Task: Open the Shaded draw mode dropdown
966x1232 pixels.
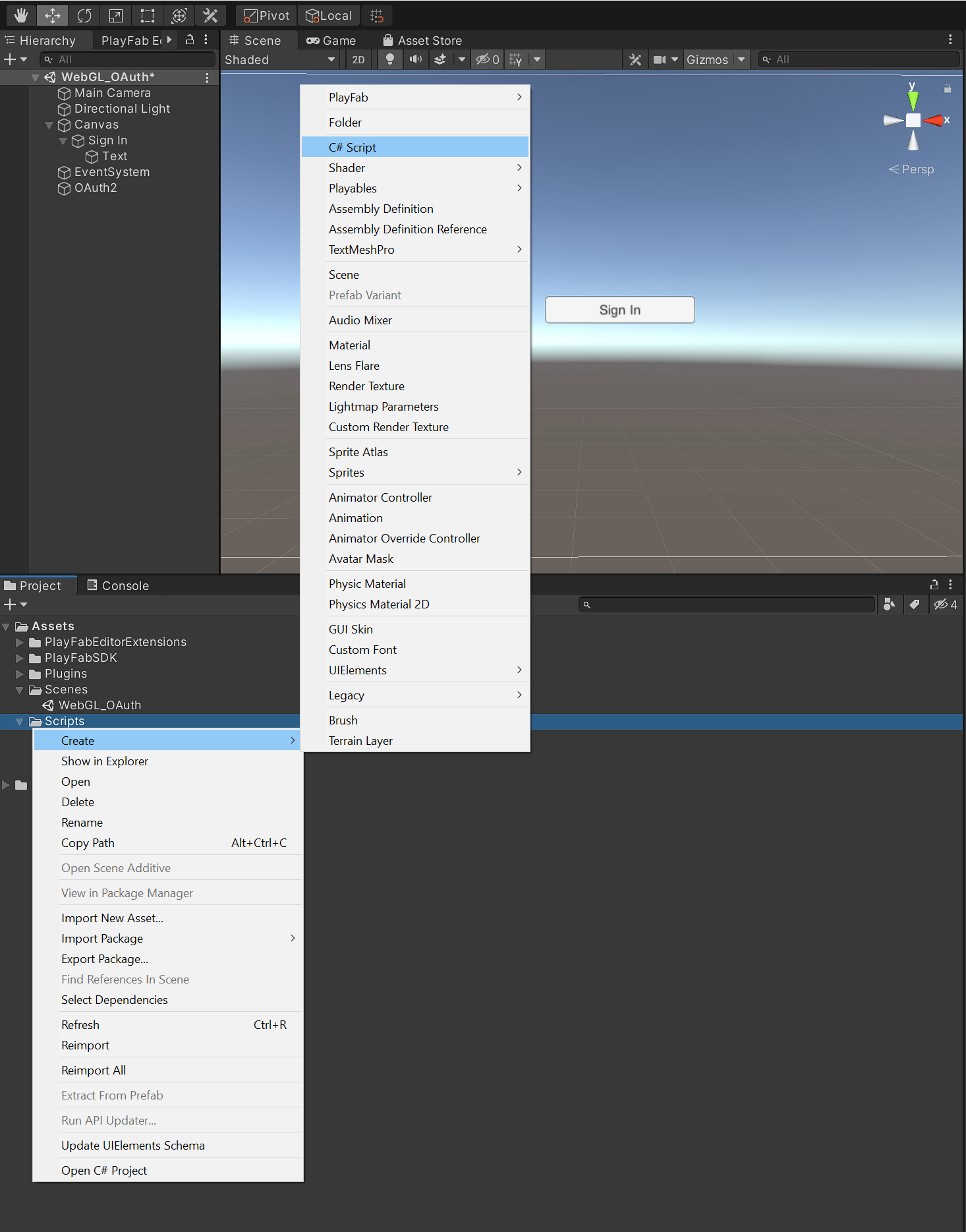Action: [x=280, y=60]
